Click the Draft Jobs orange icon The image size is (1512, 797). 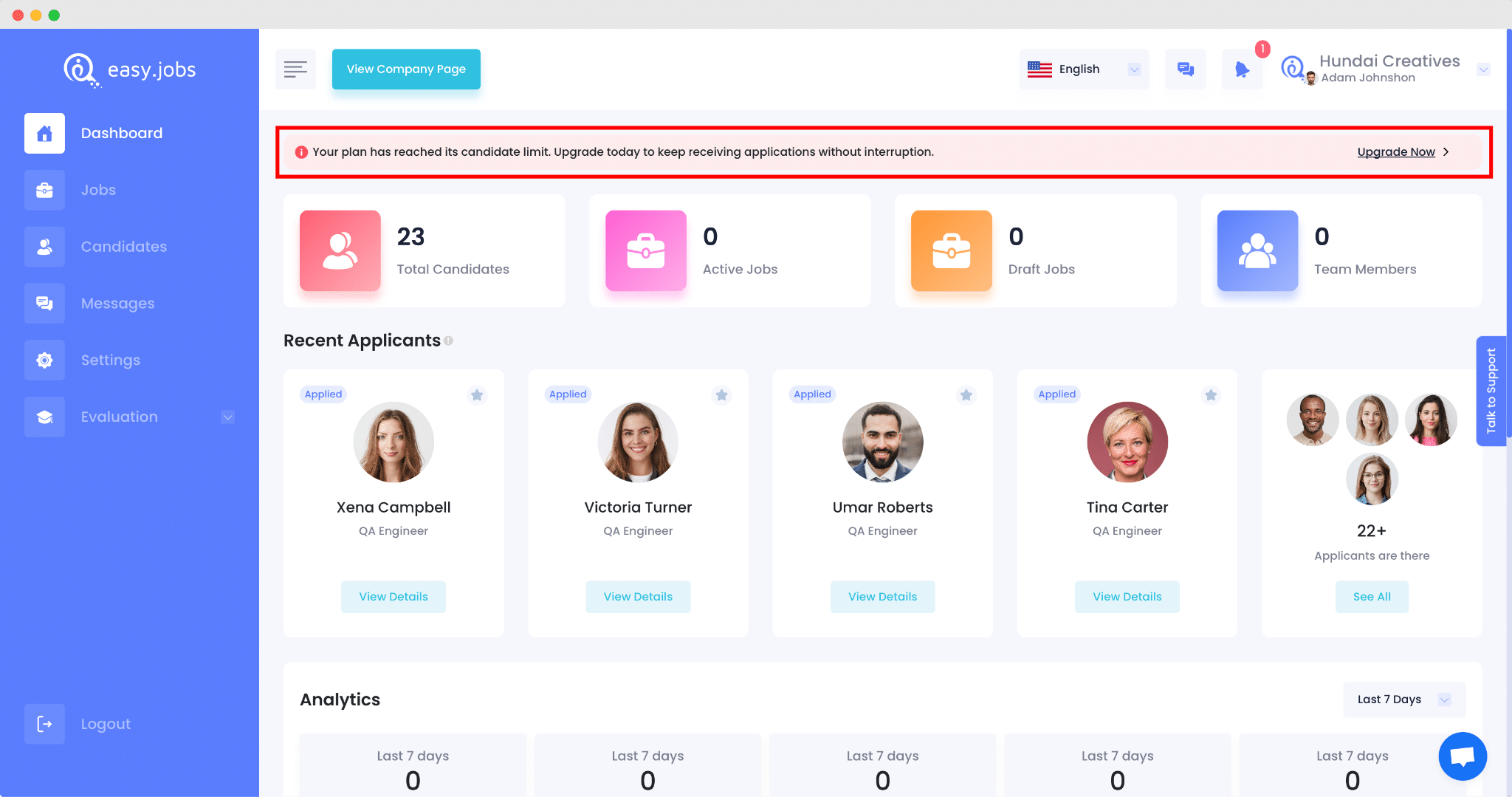coord(952,250)
